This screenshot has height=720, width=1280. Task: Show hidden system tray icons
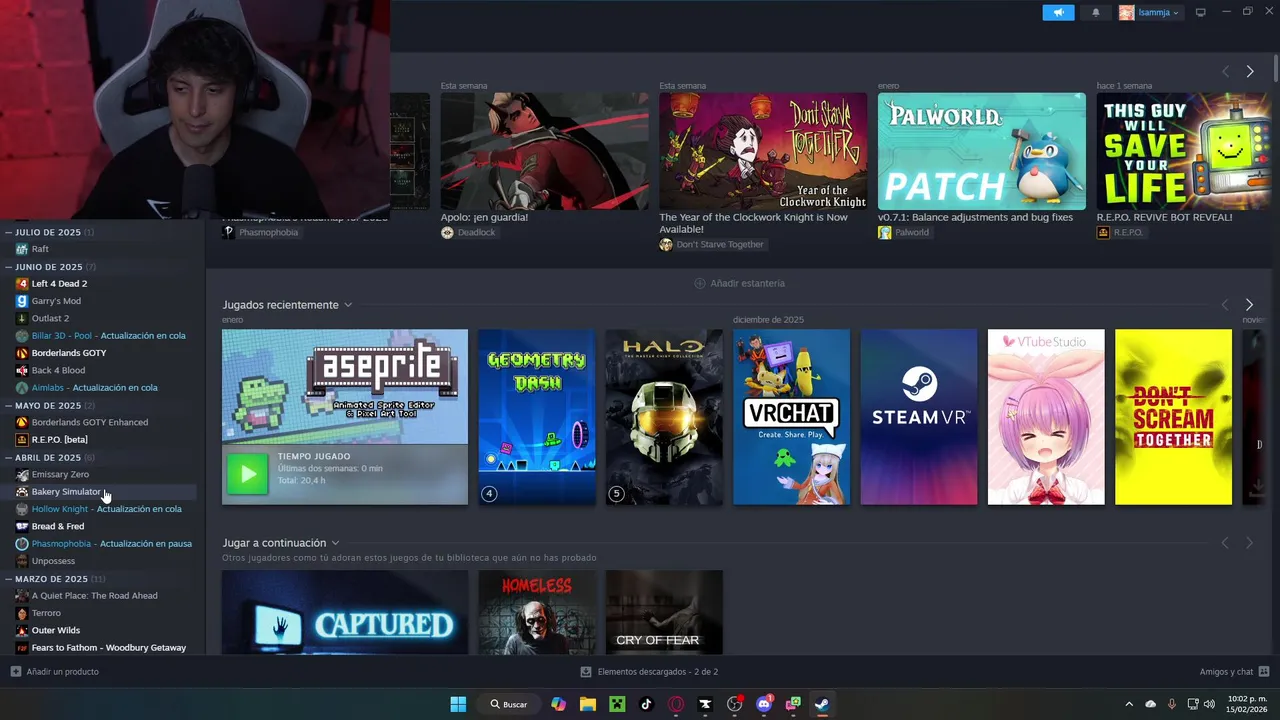pyautogui.click(x=1129, y=704)
